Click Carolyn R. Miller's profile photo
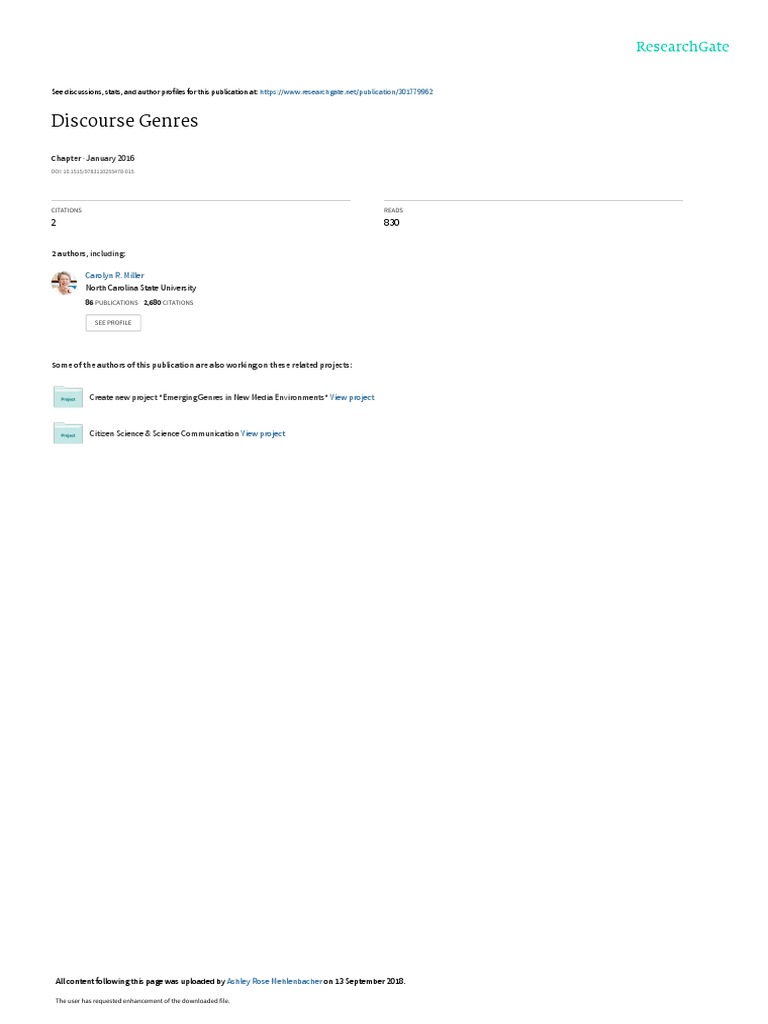The width and height of the screenshot is (768, 1024). coord(64,283)
